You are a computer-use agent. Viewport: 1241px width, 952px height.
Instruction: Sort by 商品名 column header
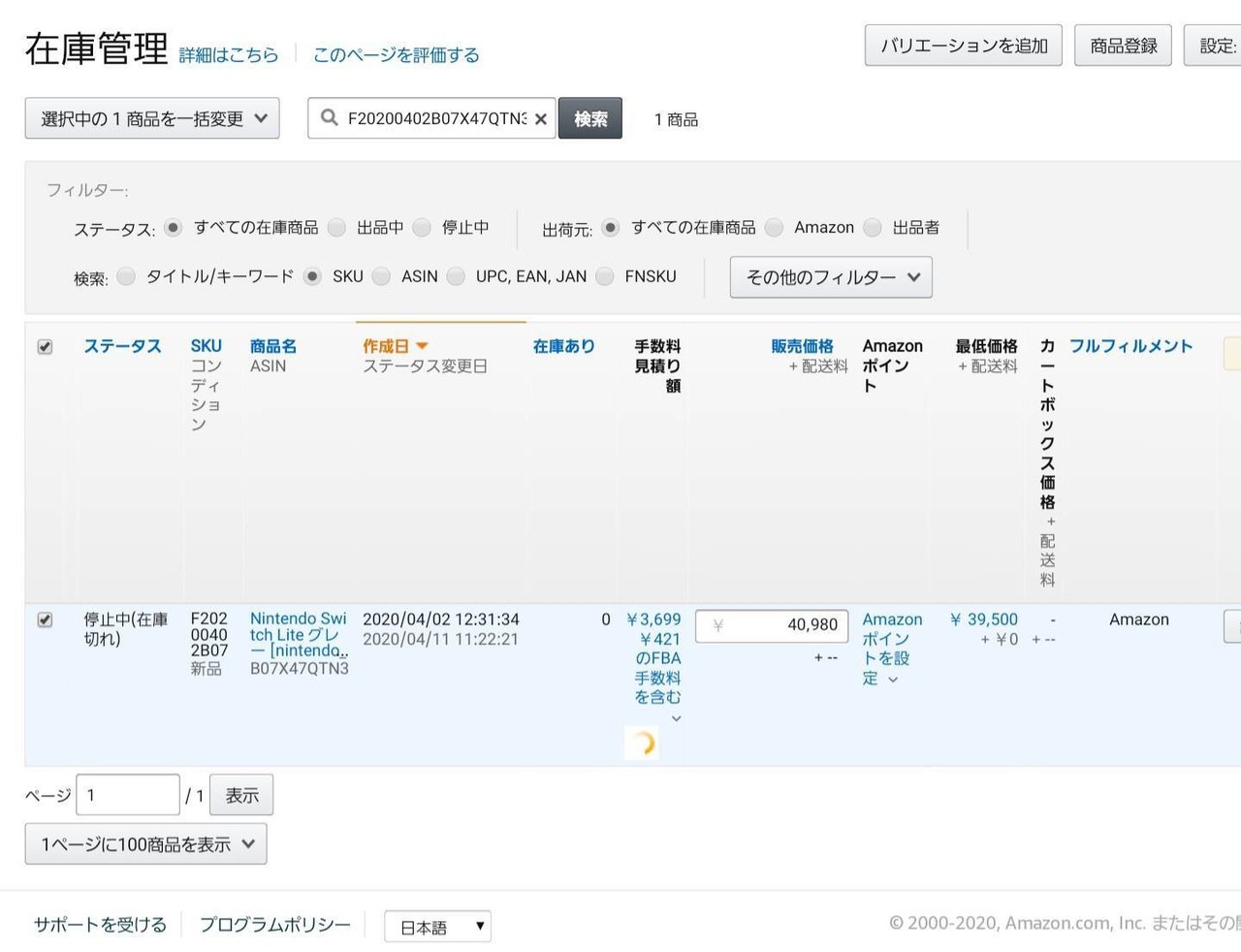[x=273, y=346]
